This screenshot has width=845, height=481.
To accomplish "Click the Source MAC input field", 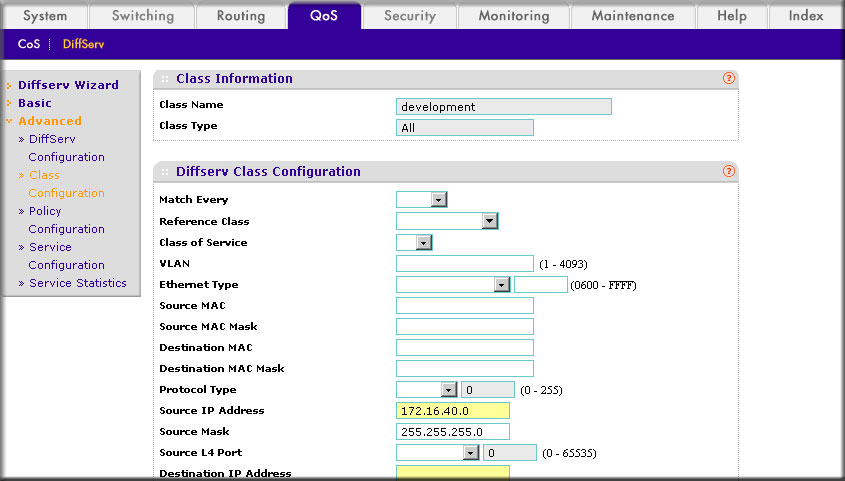I will pos(465,305).
